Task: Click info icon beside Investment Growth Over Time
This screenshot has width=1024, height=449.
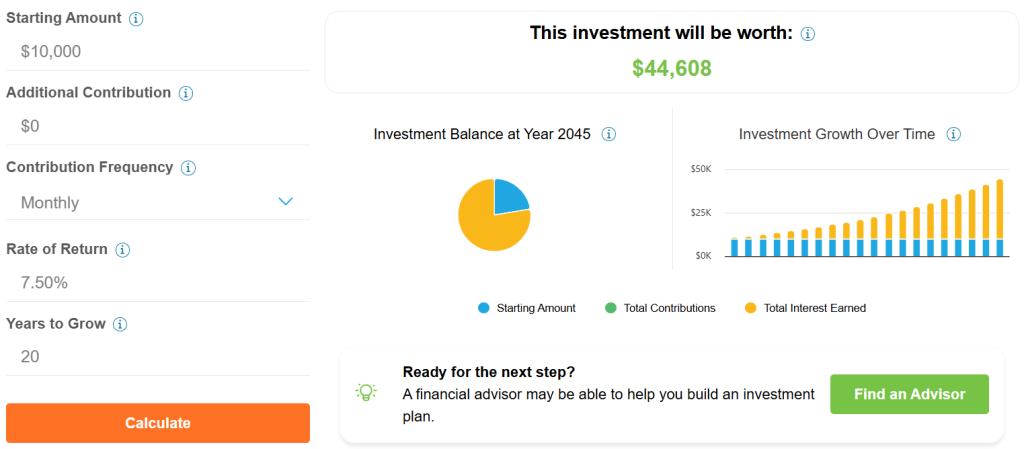Action: (953, 134)
